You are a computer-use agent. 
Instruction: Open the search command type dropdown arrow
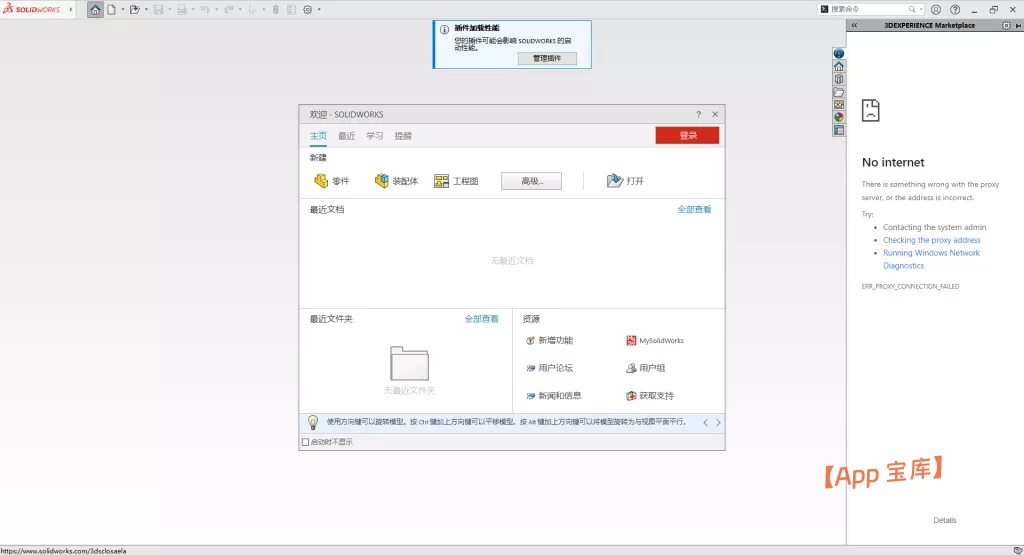coord(920,9)
